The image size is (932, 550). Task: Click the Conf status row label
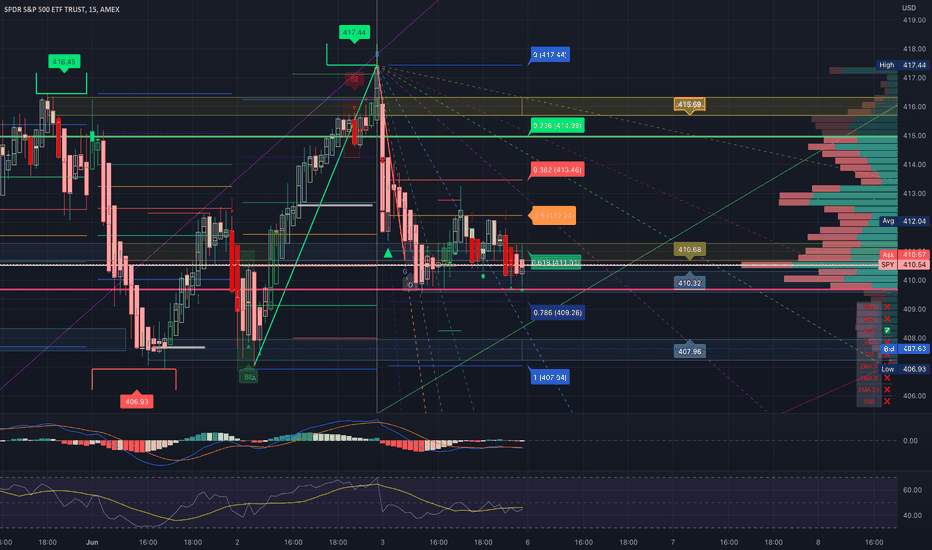point(869,331)
